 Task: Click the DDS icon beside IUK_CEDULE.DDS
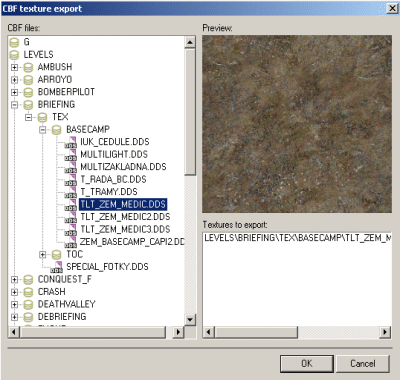click(71, 142)
